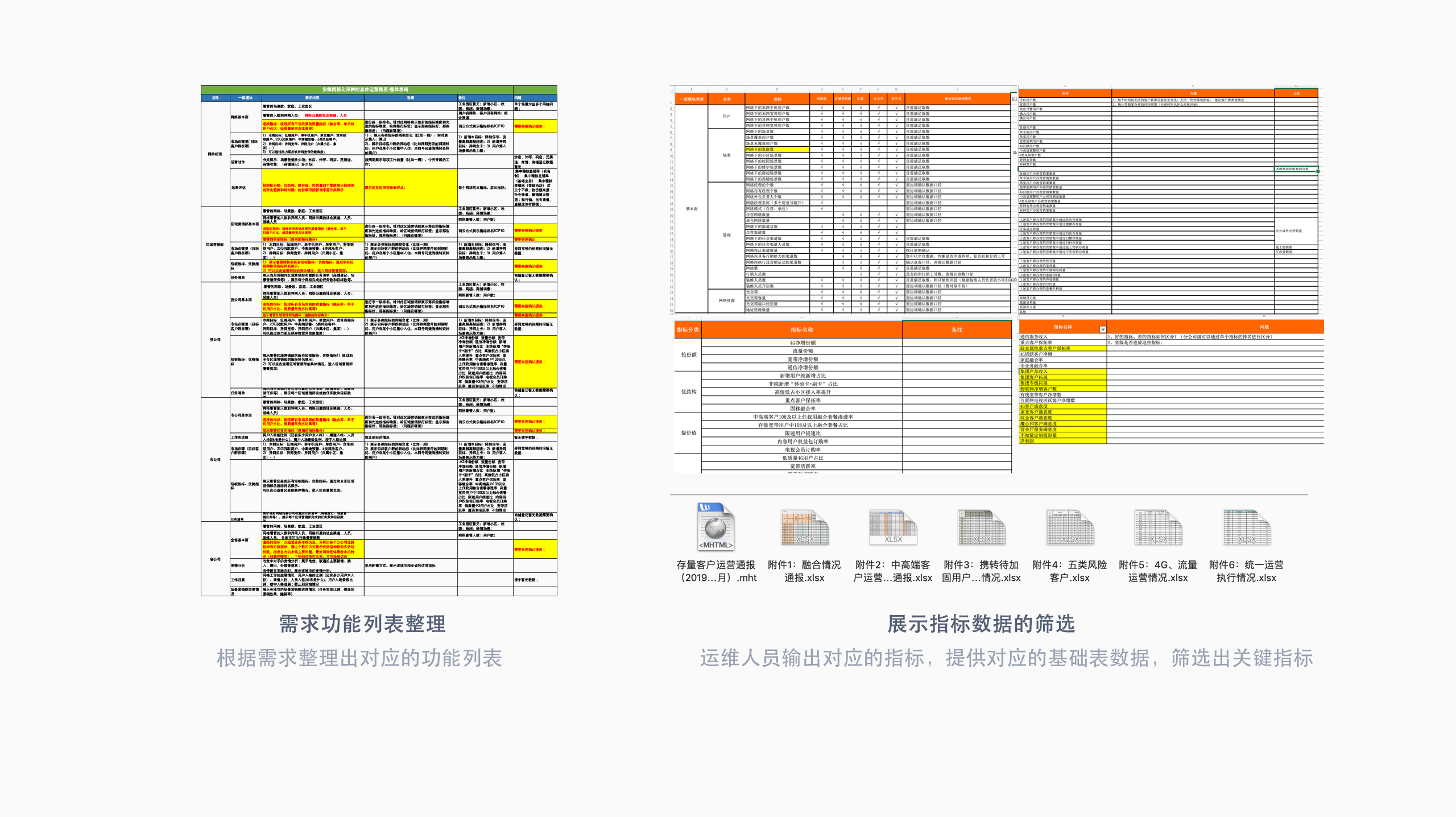Select the 抢份额 category cell
This screenshot has width=1456, height=817.
(688, 354)
